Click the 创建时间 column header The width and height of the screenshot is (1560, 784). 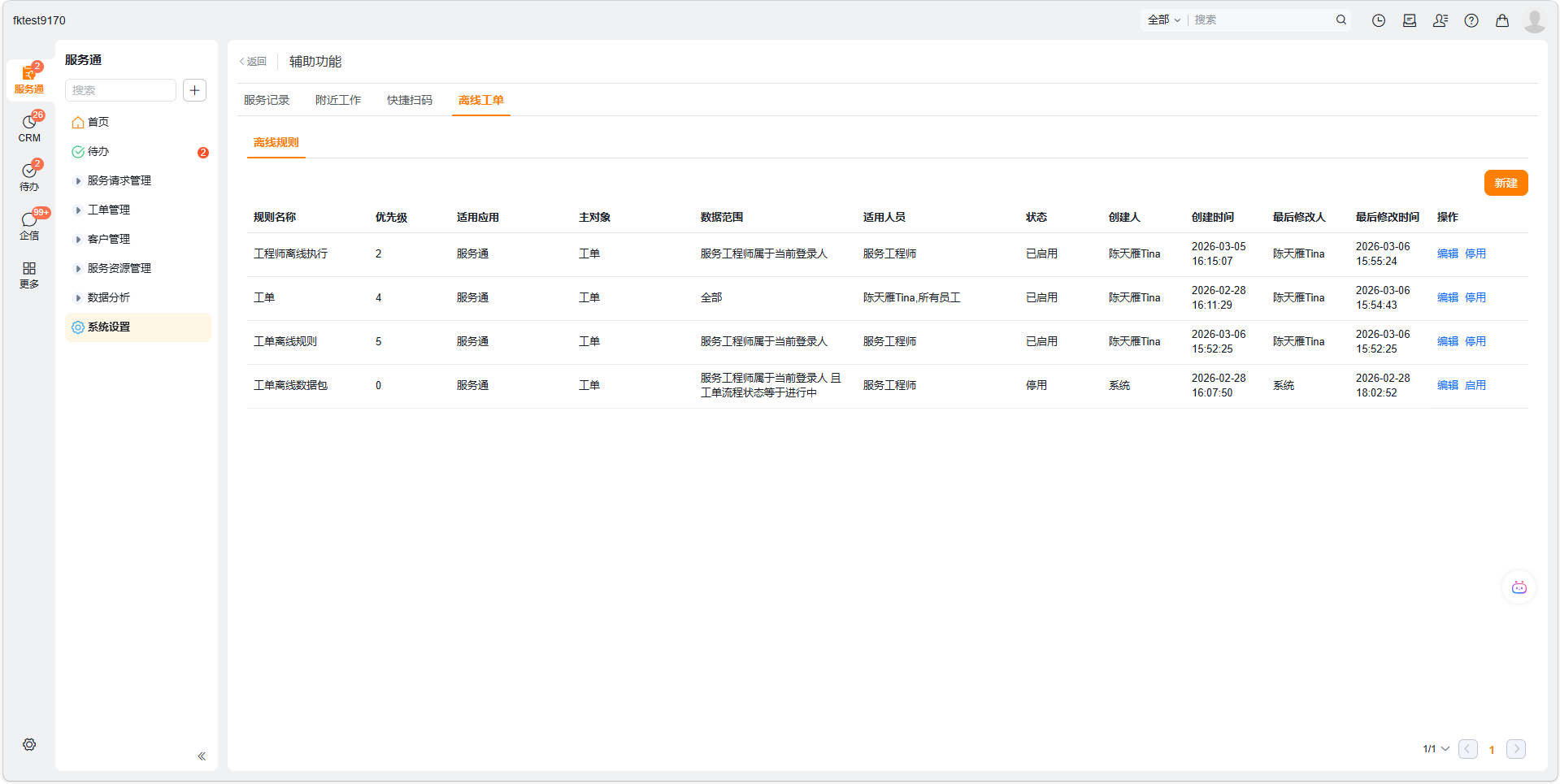(x=1213, y=217)
